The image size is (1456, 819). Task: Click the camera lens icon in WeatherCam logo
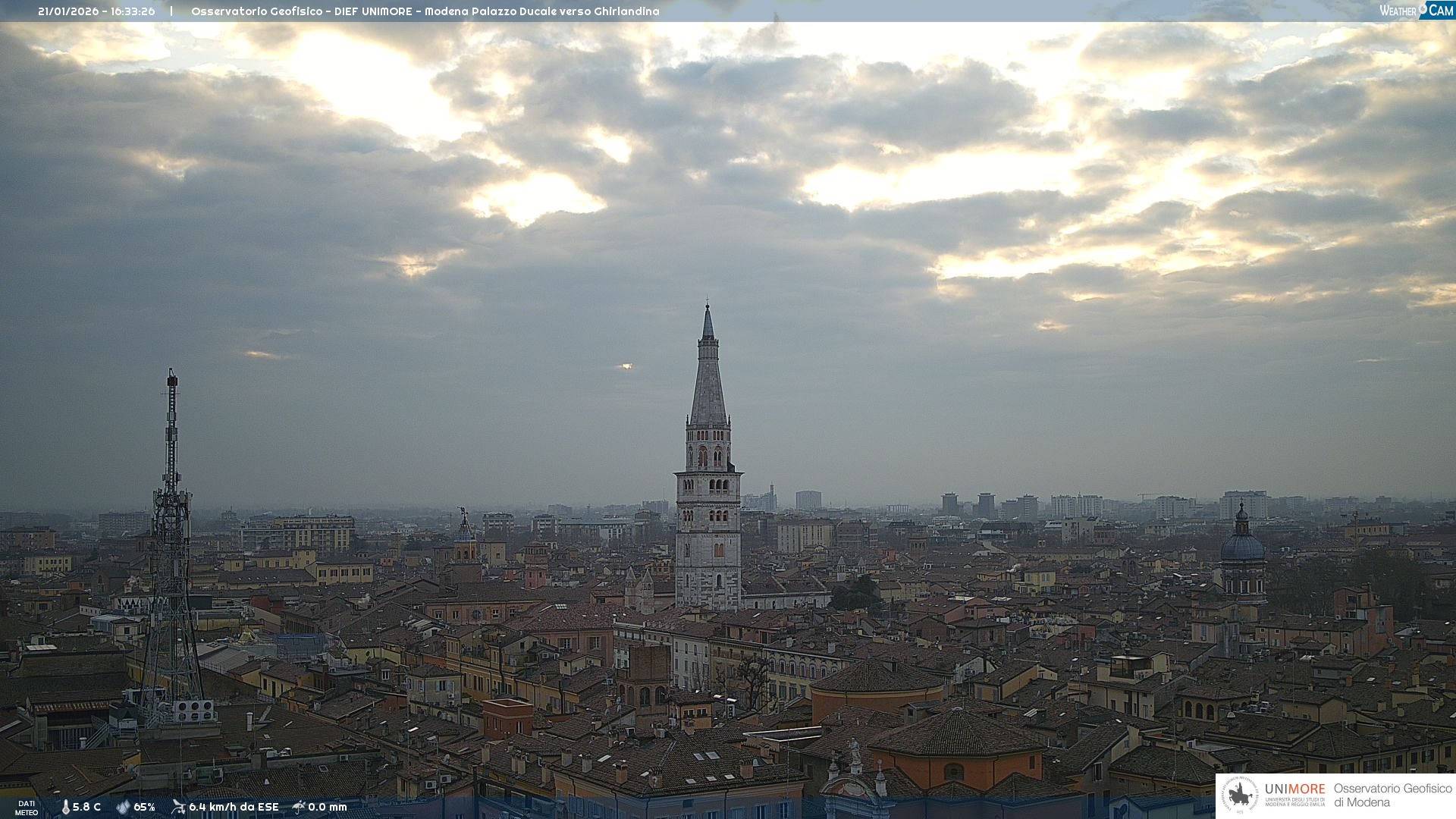point(1423,9)
